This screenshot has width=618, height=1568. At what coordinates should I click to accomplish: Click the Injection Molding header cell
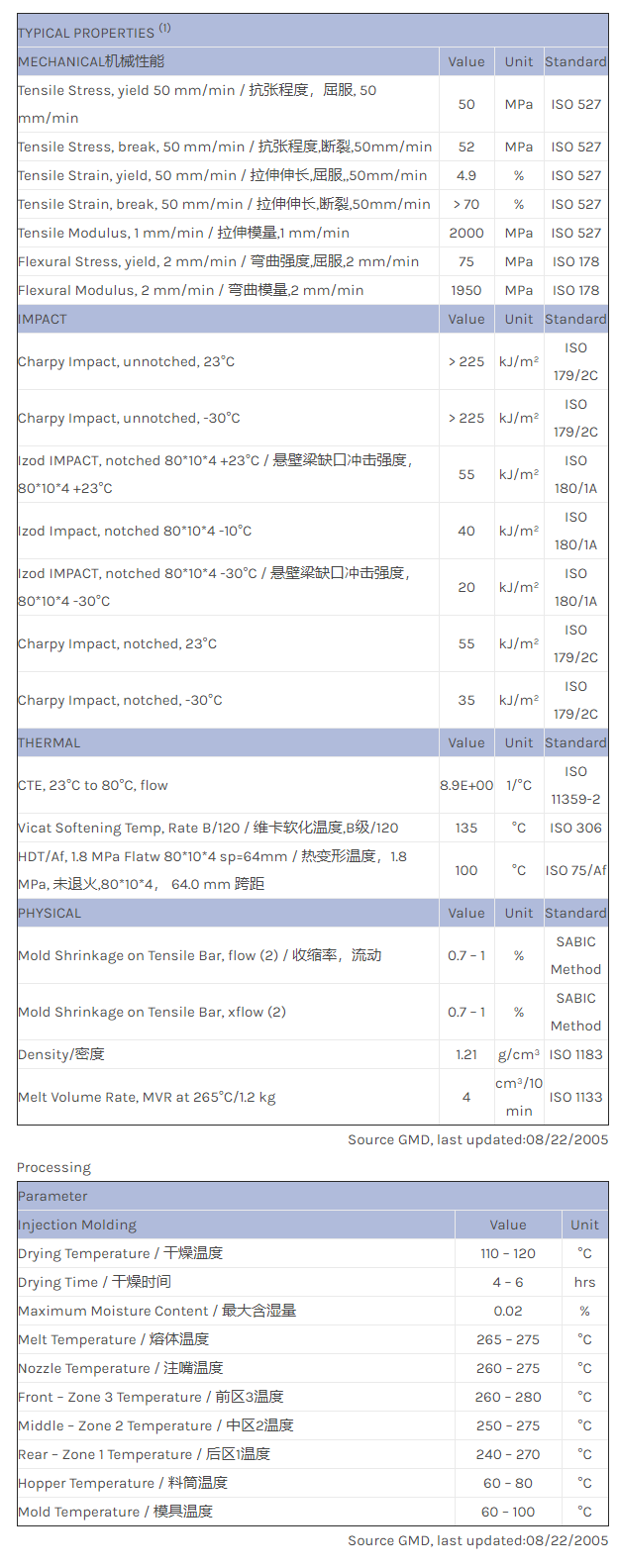(x=77, y=1225)
